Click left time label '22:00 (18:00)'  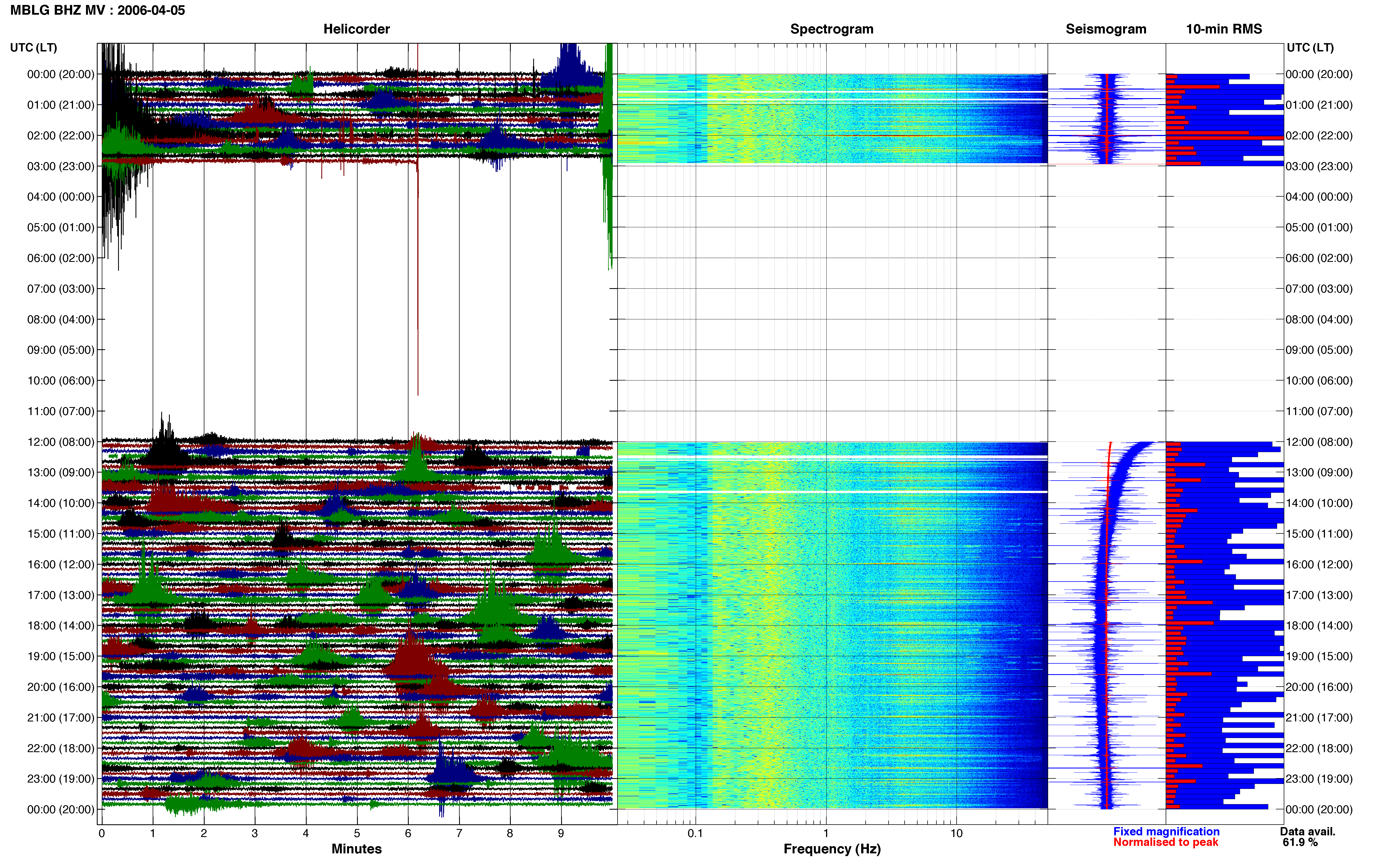tap(61, 749)
